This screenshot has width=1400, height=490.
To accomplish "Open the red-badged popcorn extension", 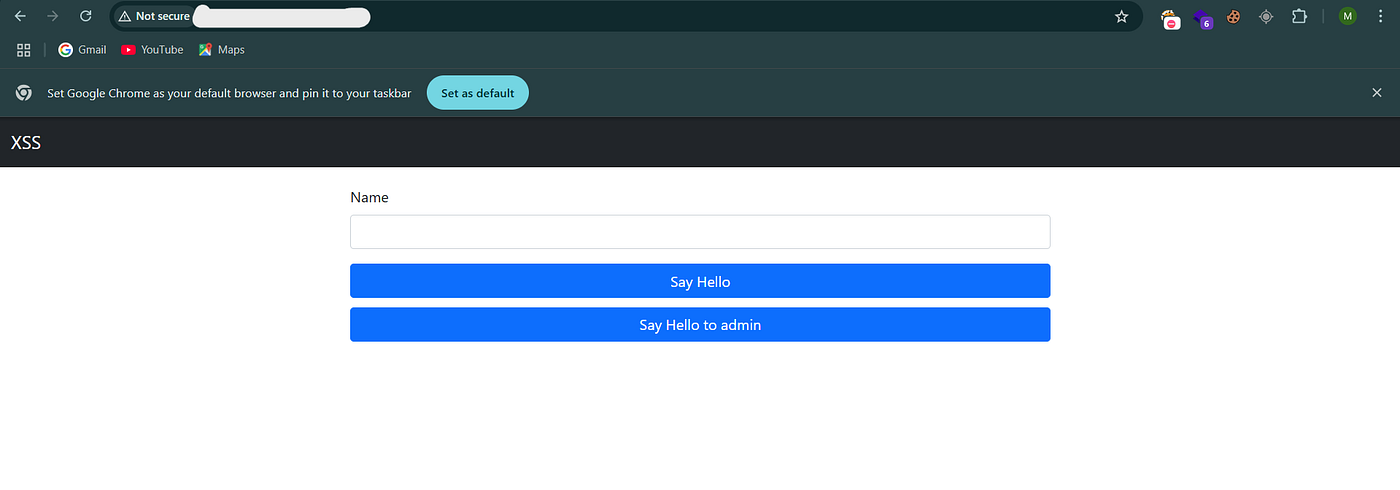I will click(1170, 17).
